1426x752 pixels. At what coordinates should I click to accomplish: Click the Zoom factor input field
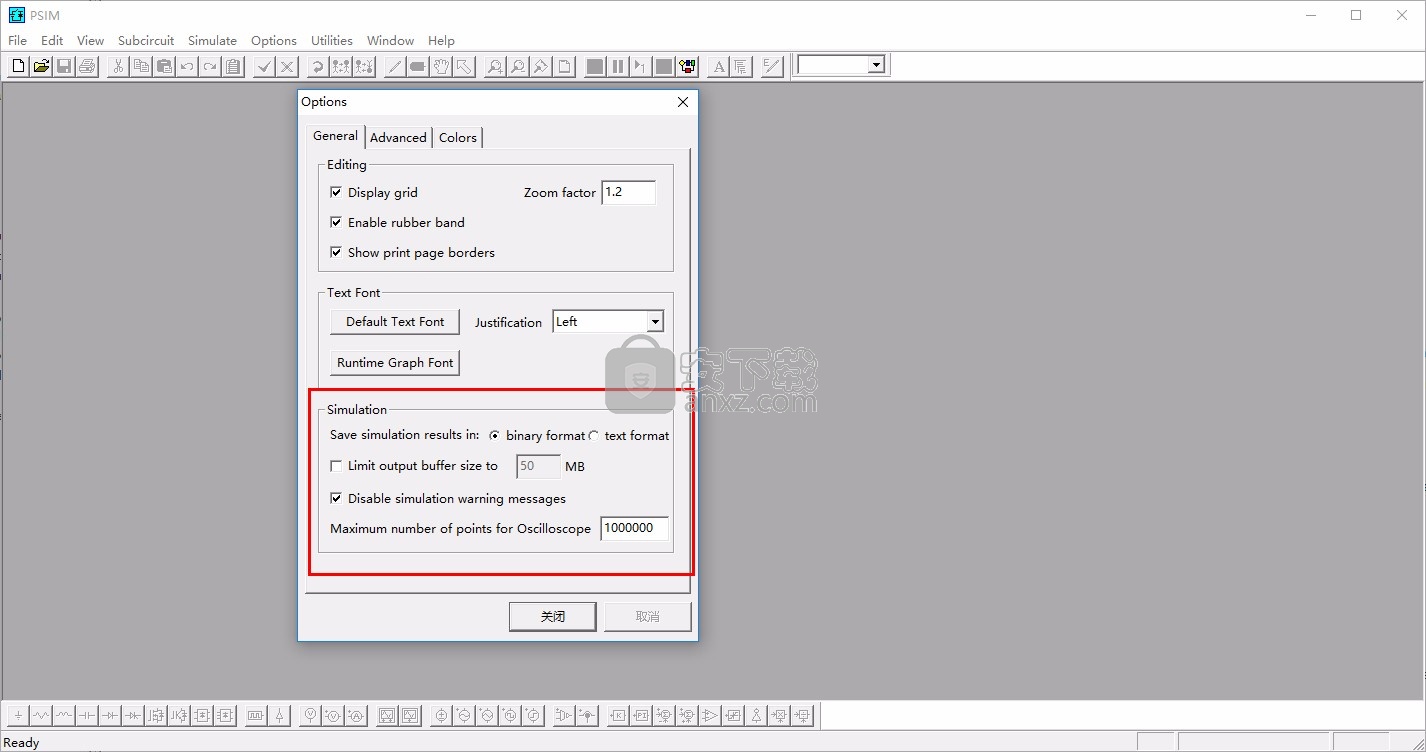628,192
